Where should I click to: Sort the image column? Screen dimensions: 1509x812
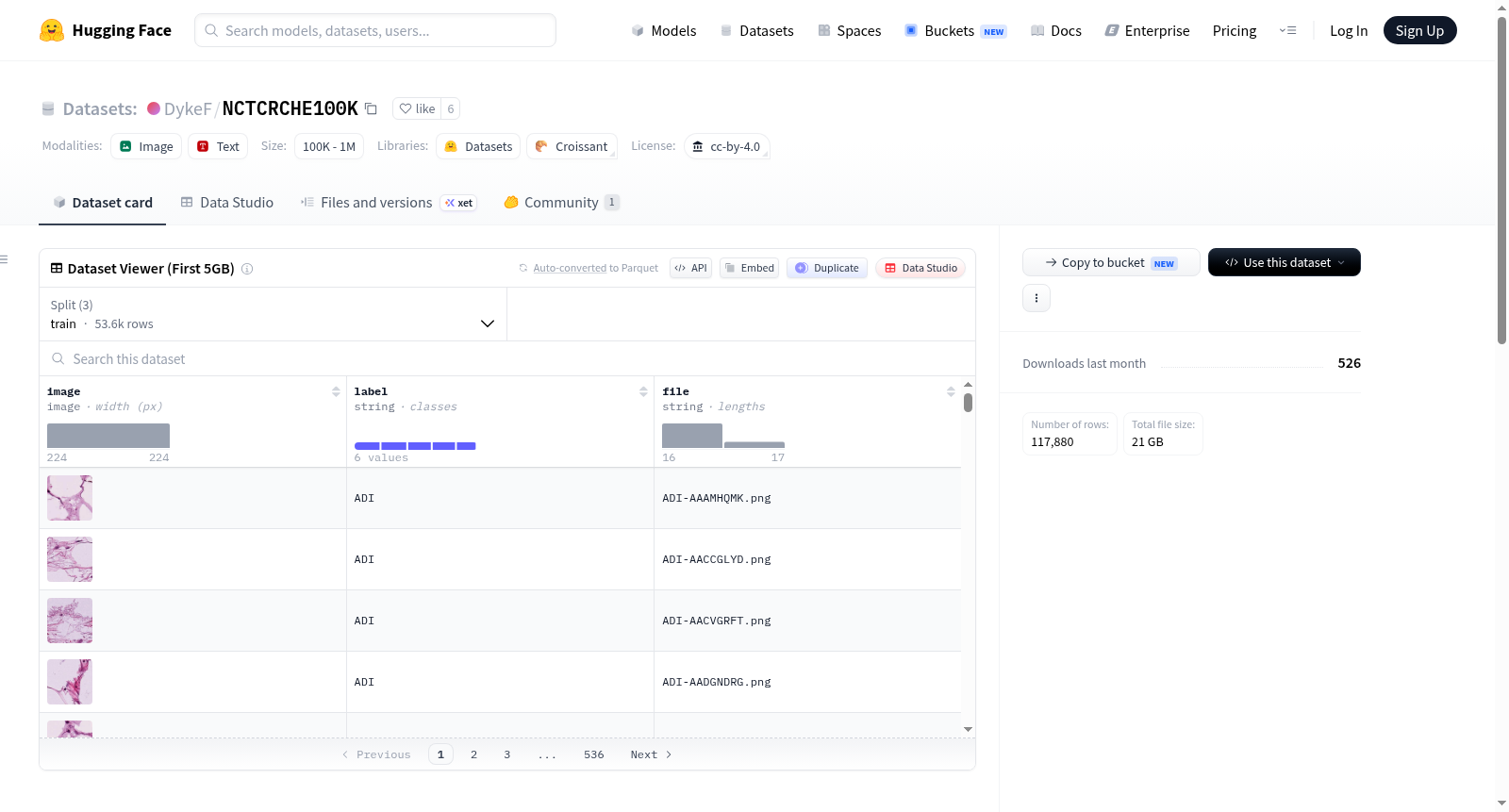pos(336,391)
